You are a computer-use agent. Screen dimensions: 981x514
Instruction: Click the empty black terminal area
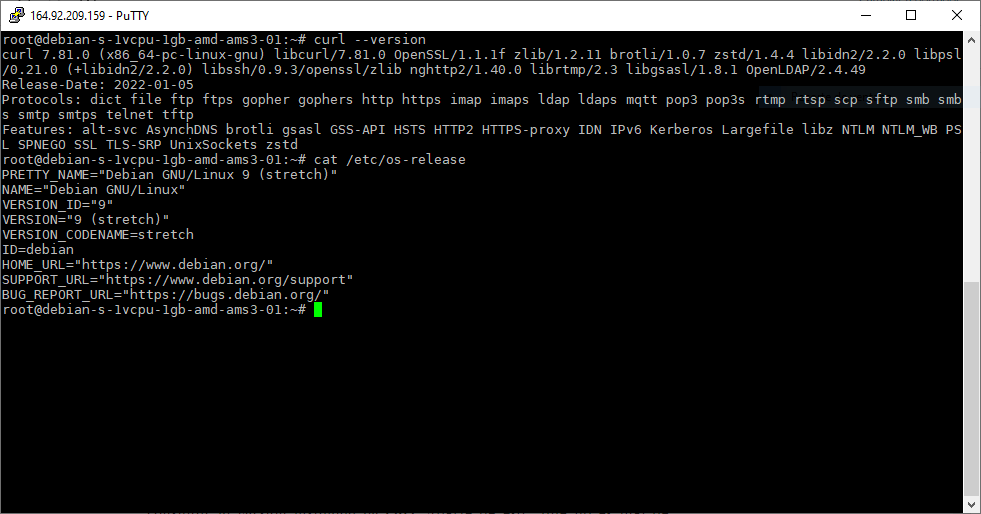pyautogui.click(x=482, y=413)
